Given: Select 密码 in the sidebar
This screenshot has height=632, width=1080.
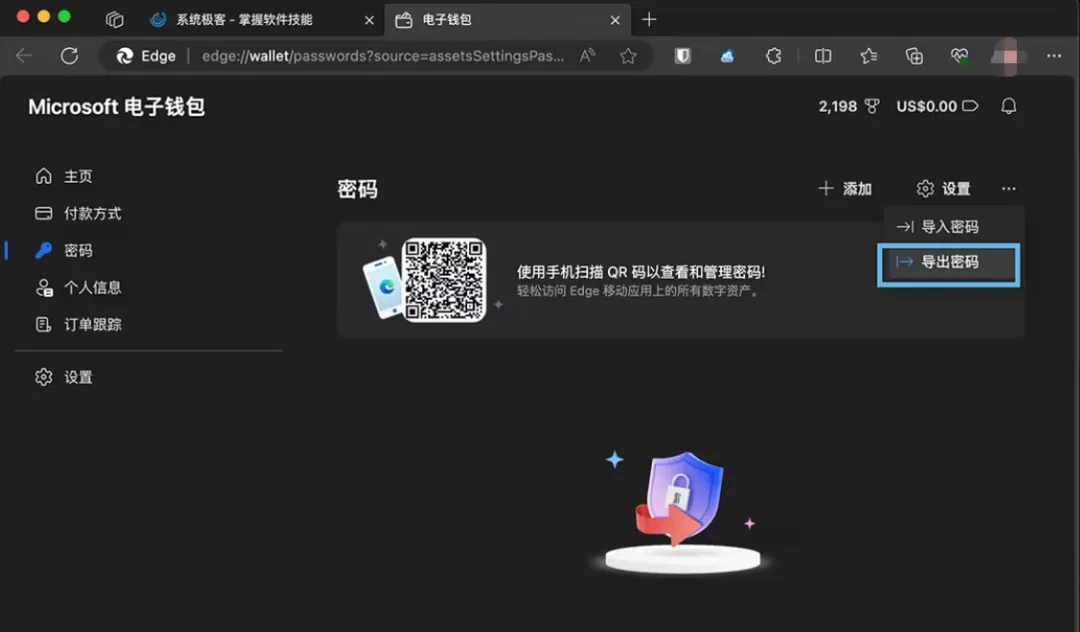Looking at the screenshot, I should [x=63, y=251].
